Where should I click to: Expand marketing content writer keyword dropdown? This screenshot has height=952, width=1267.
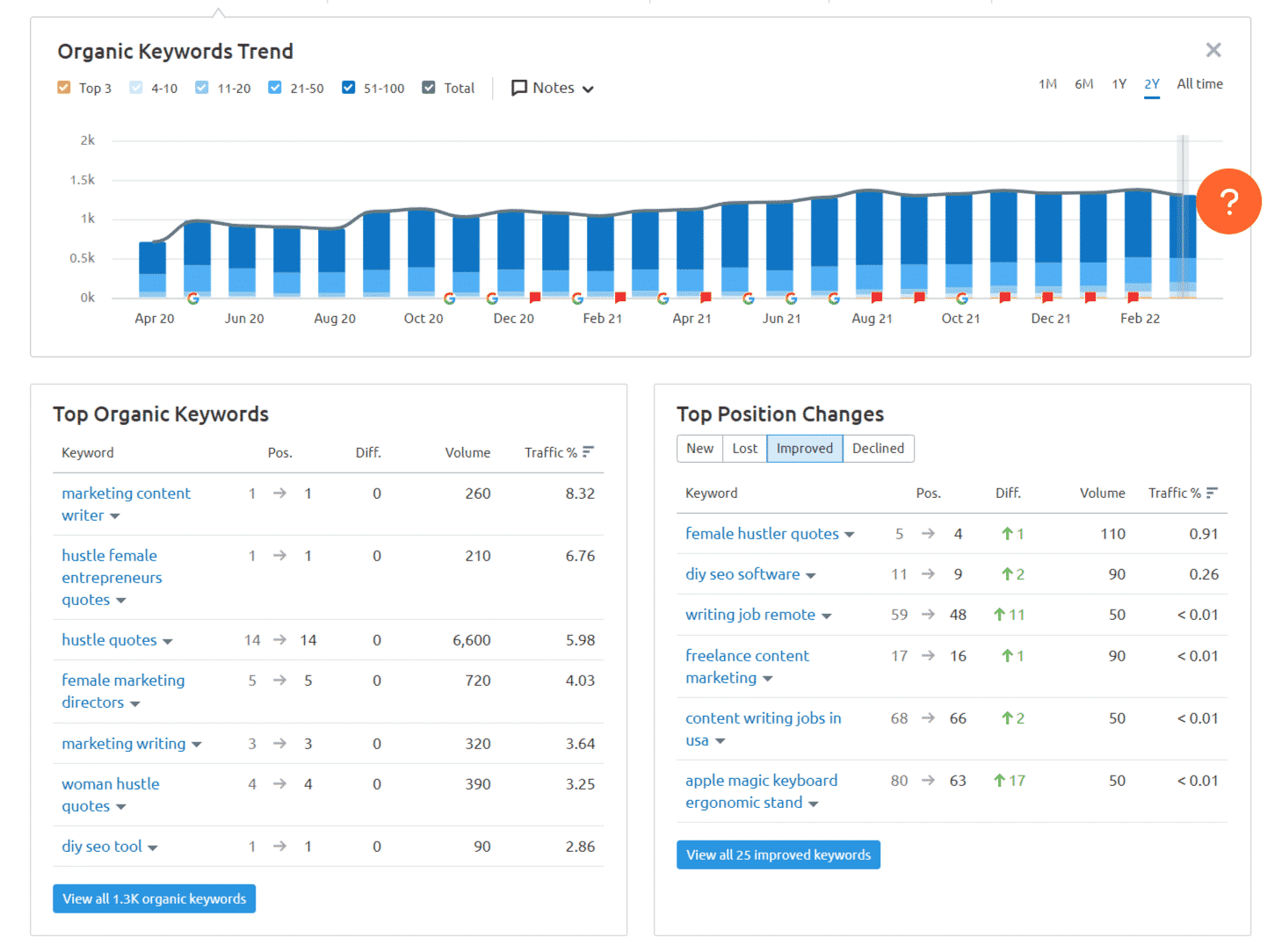114,516
